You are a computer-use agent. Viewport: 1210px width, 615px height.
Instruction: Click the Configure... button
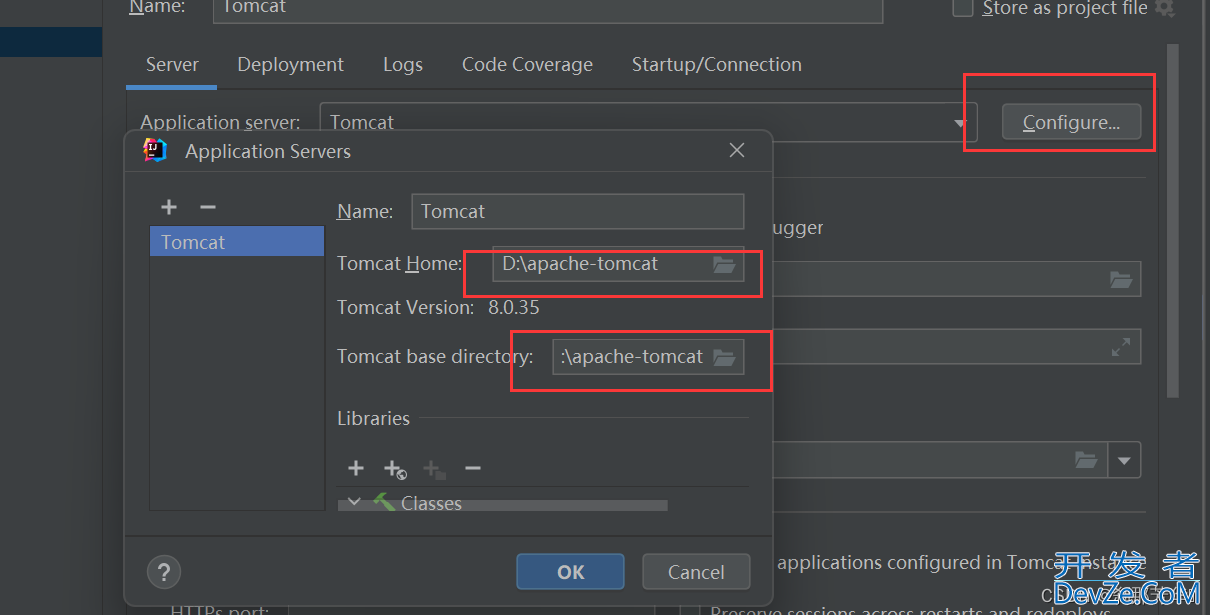click(x=1071, y=122)
